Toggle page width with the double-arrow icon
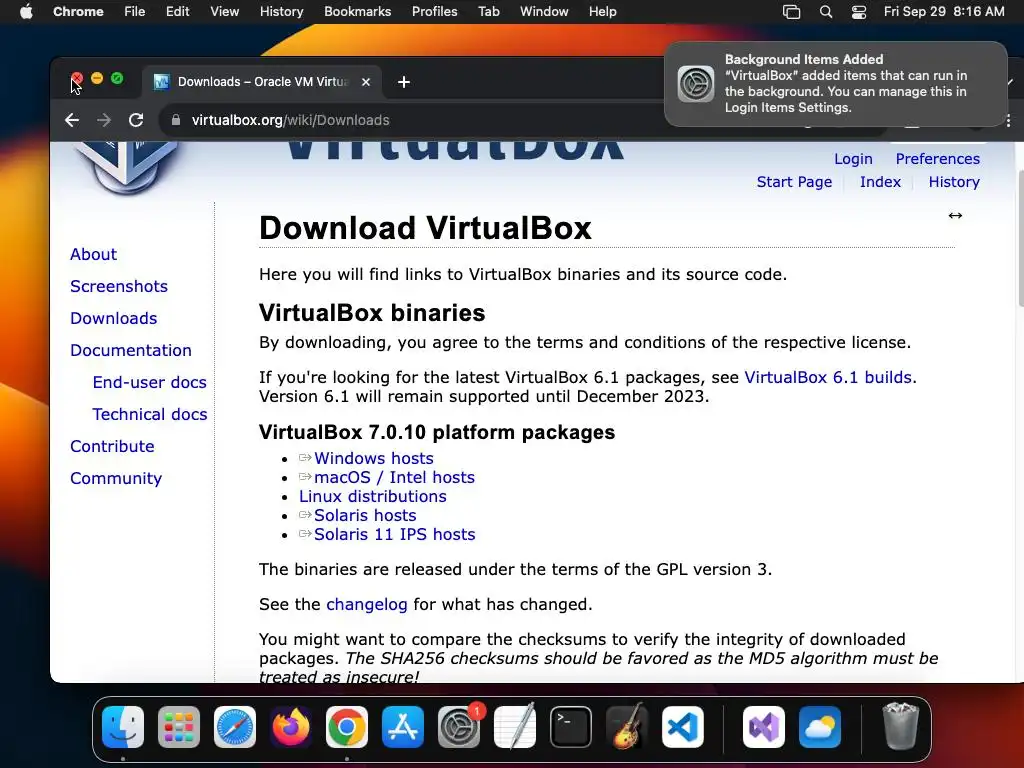 click(955, 216)
